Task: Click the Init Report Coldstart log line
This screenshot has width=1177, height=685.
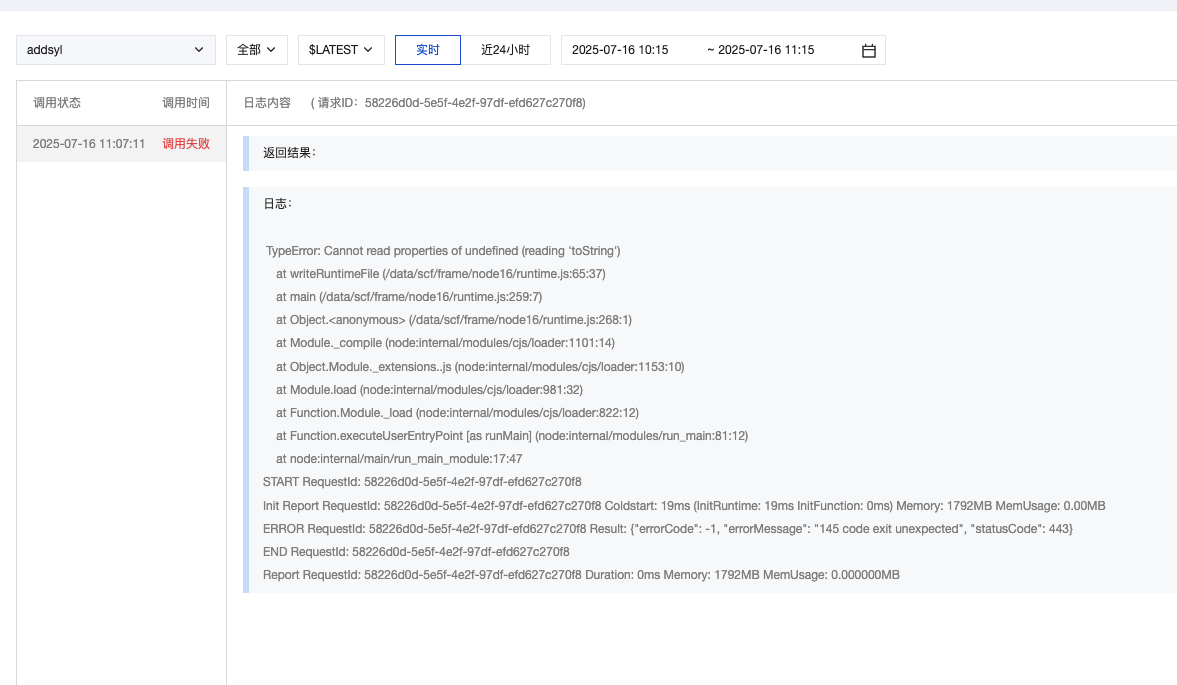Action: coord(684,506)
